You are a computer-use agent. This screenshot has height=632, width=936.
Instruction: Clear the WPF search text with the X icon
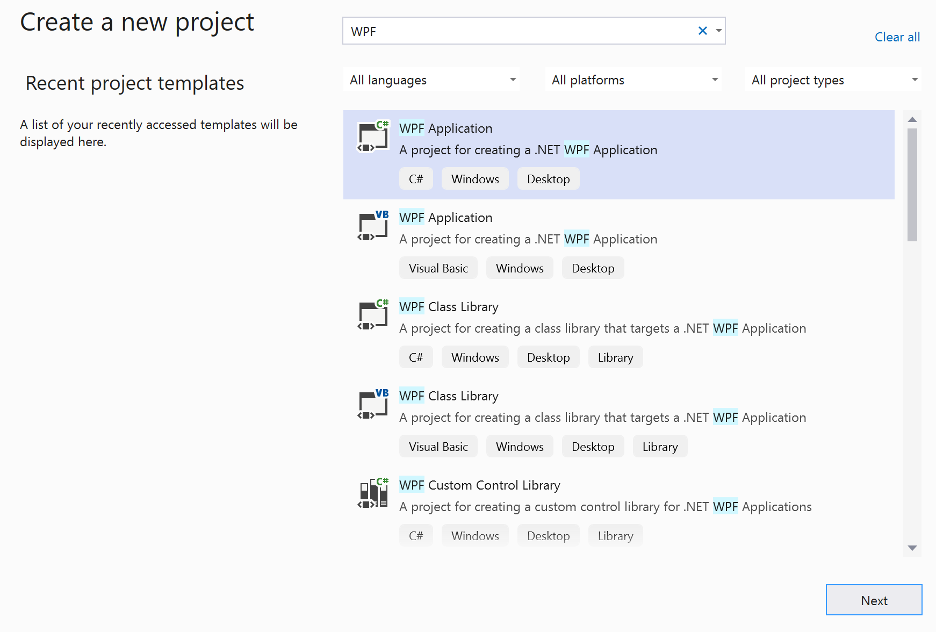pos(703,31)
